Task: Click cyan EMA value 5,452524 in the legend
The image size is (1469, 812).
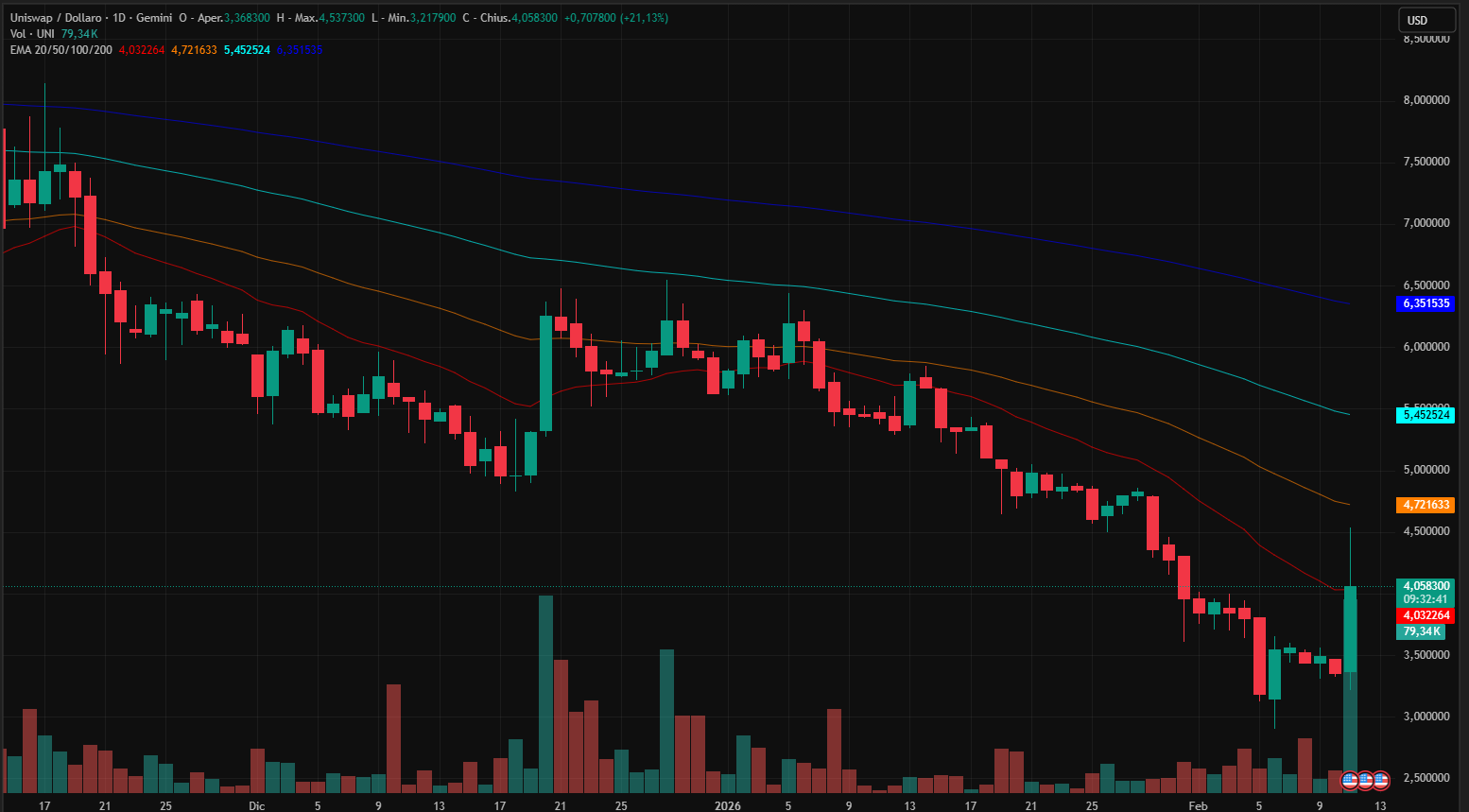Action: (x=247, y=50)
